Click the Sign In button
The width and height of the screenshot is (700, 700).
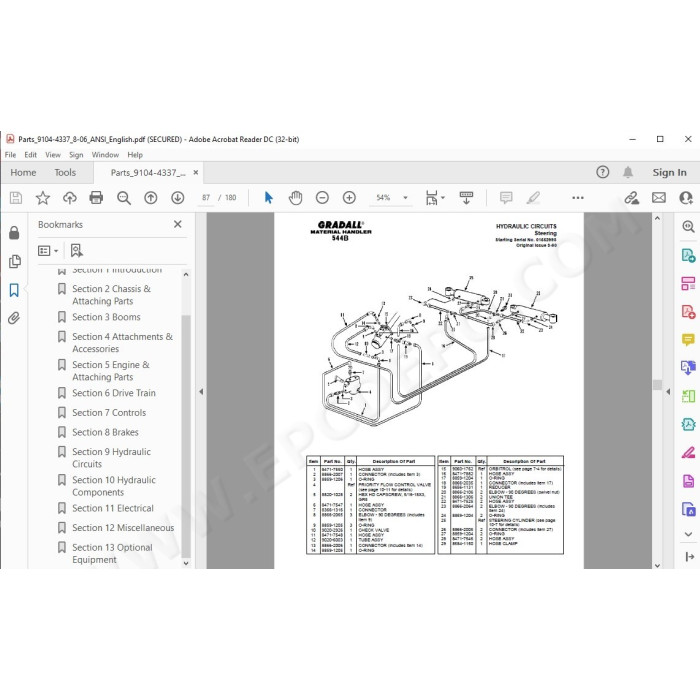coord(669,172)
